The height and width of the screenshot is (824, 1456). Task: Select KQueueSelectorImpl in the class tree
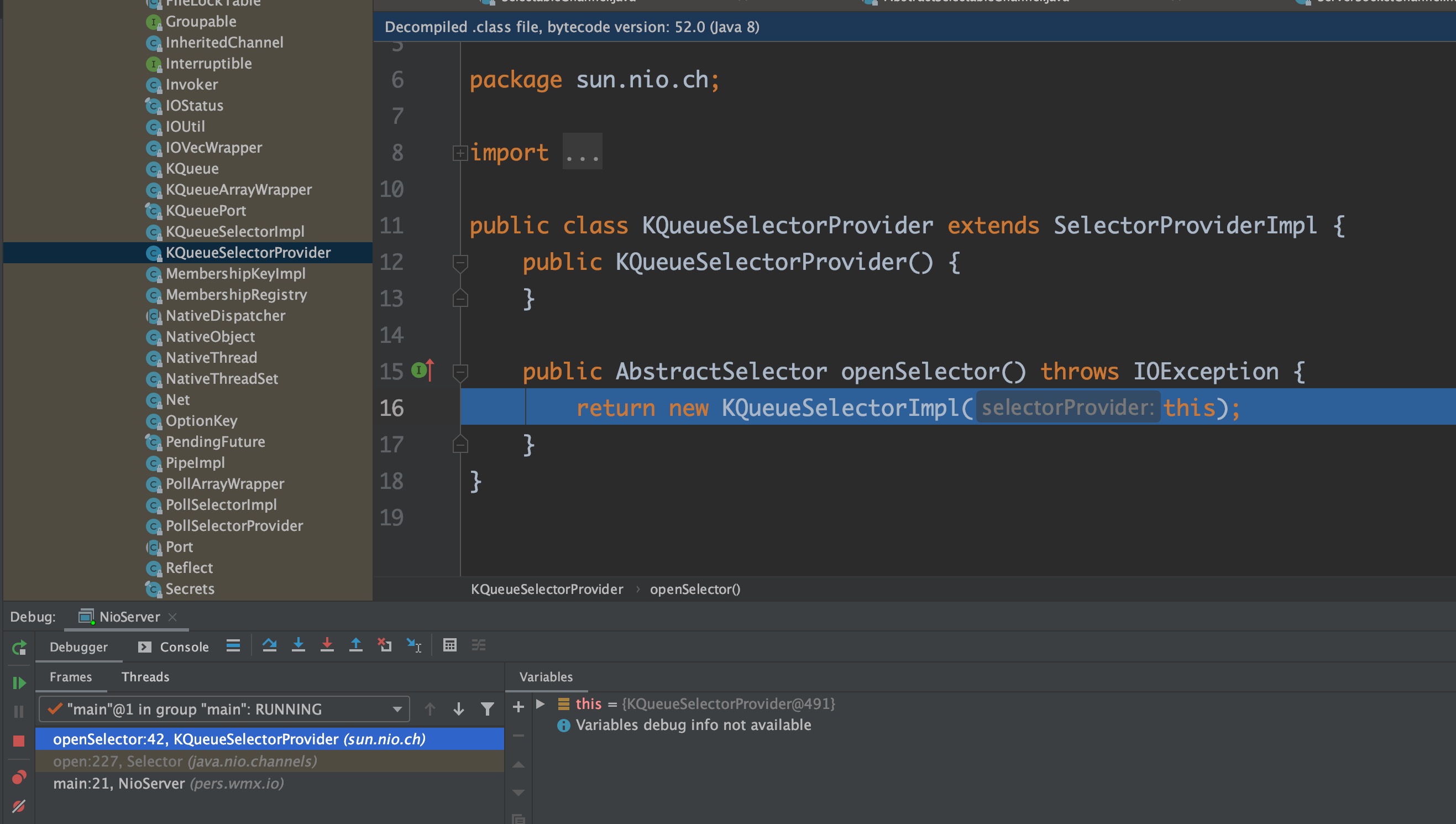234,232
